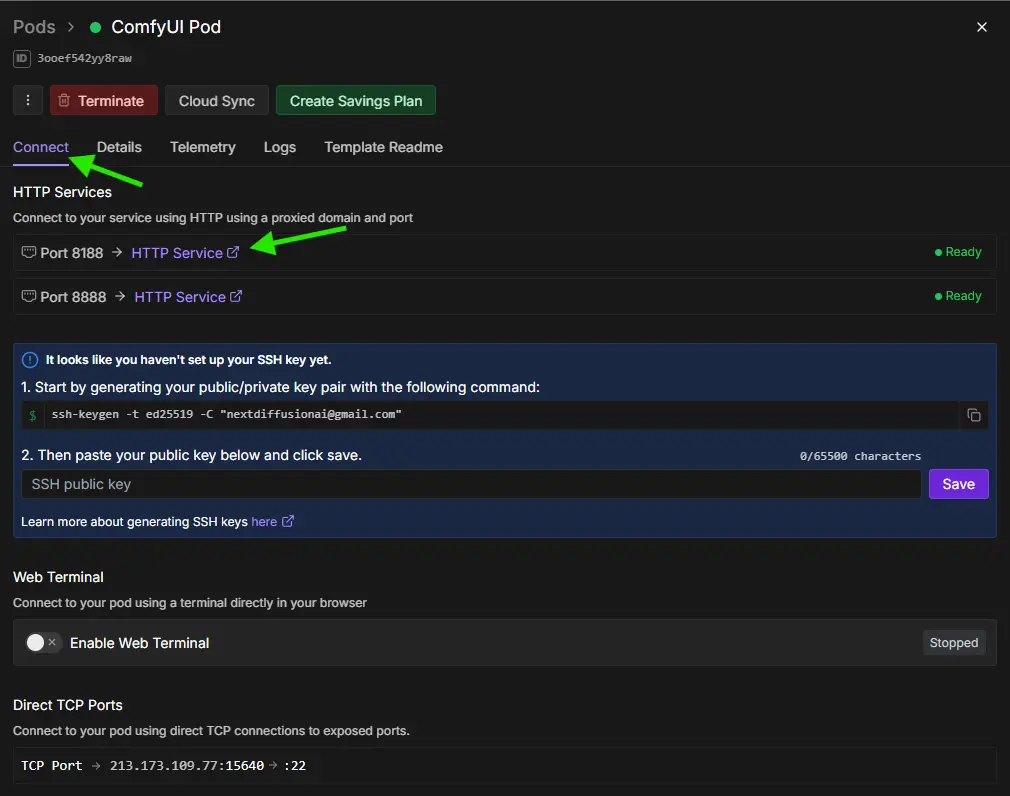Click the Web Terminal heading
1010x796 pixels.
point(58,577)
